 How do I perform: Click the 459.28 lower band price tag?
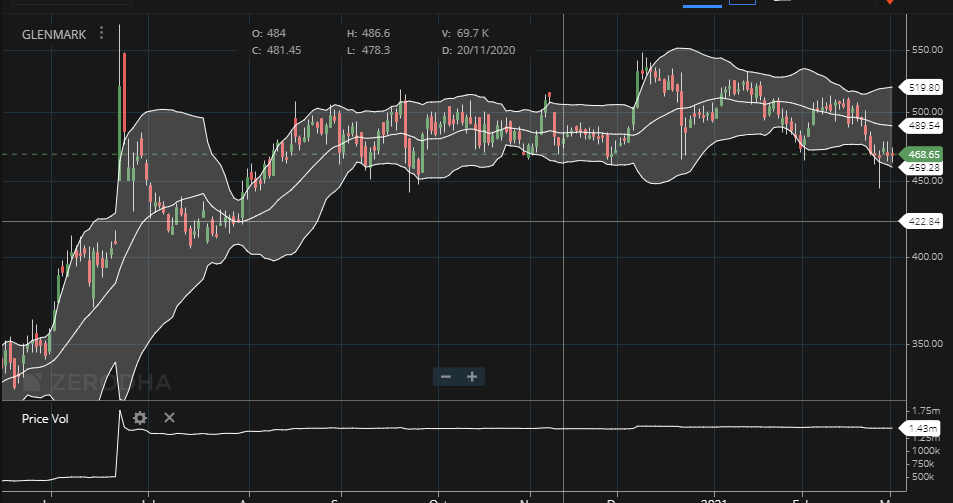click(x=920, y=167)
